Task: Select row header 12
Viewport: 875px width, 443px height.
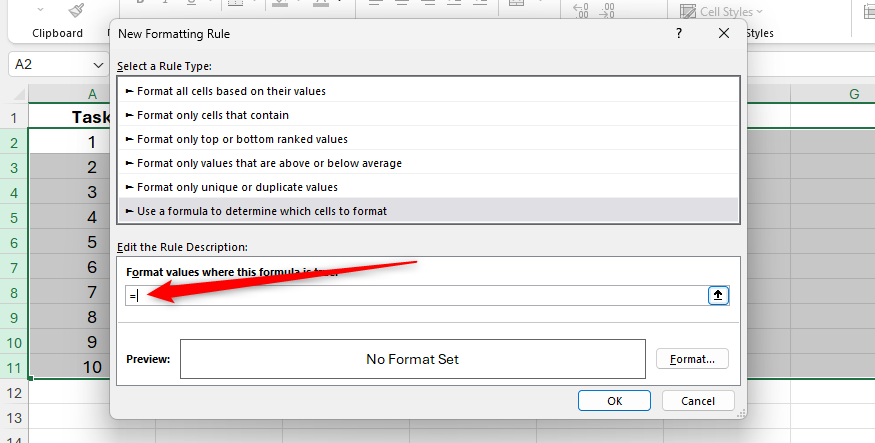Action: (14, 393)
